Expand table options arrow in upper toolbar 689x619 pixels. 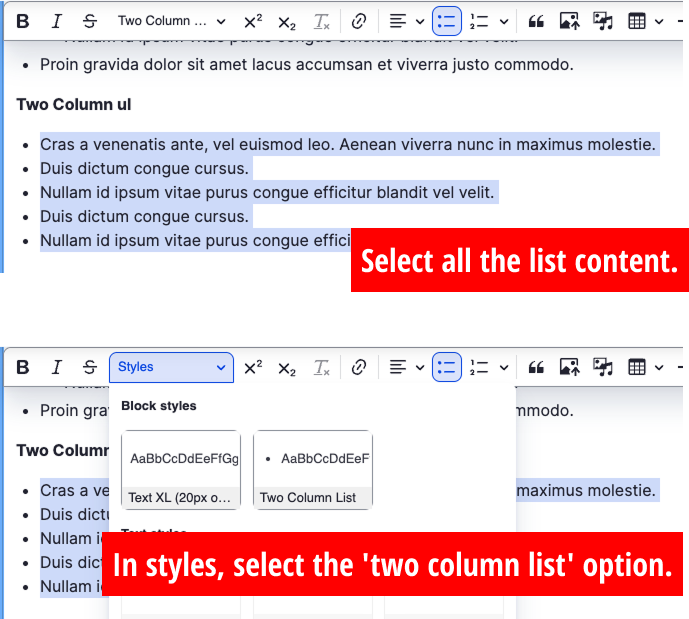pos(659,22)
